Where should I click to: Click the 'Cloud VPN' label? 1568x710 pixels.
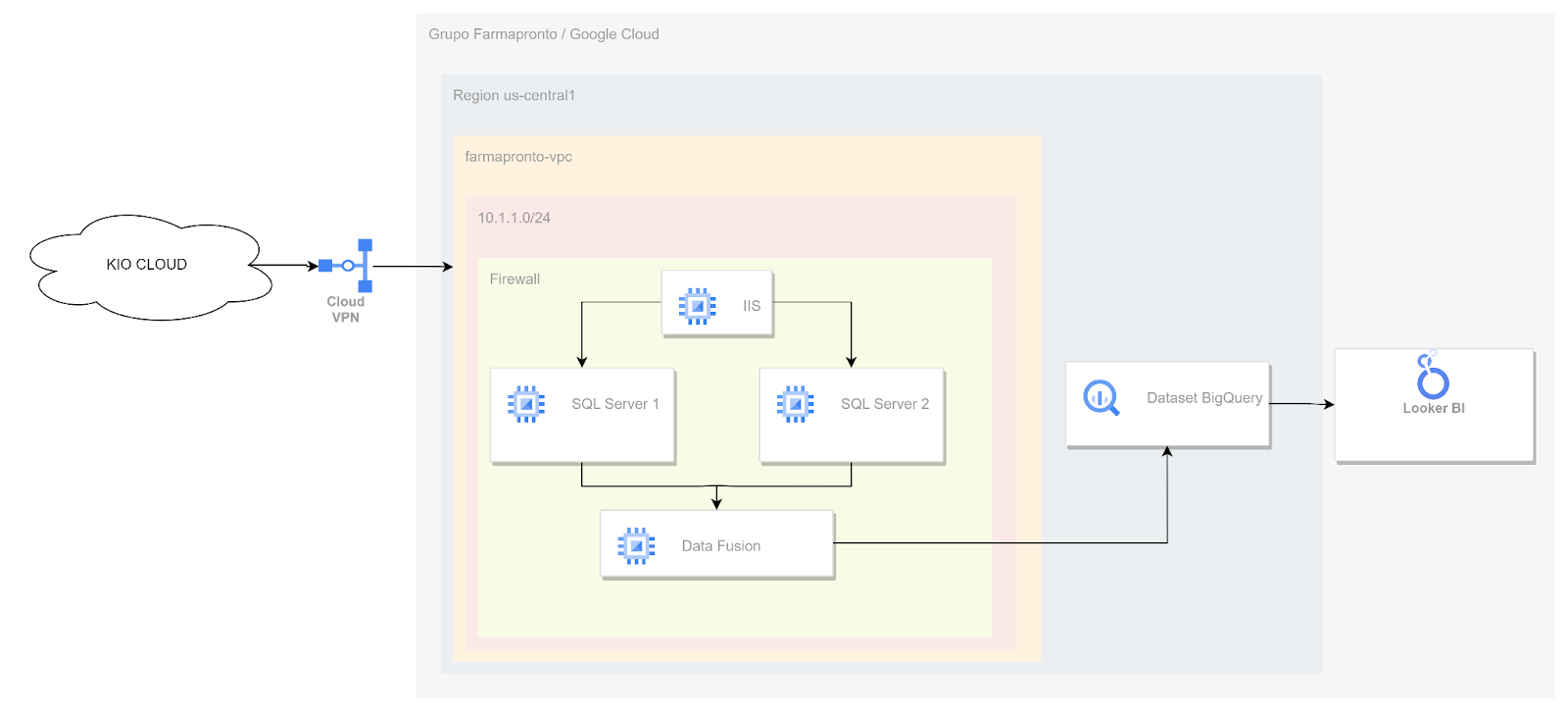(346, 310)
